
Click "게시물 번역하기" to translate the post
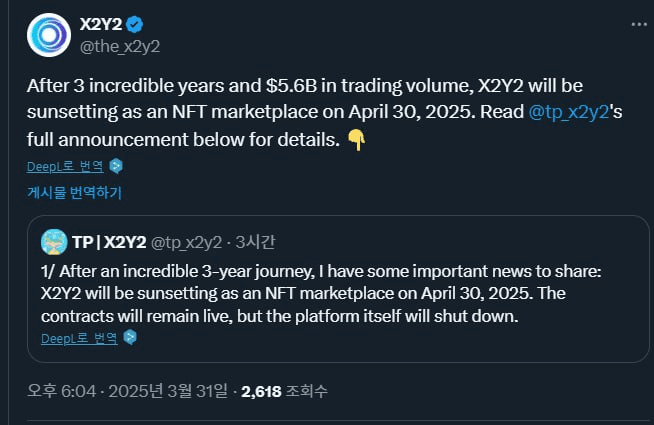tap(74, 192)
